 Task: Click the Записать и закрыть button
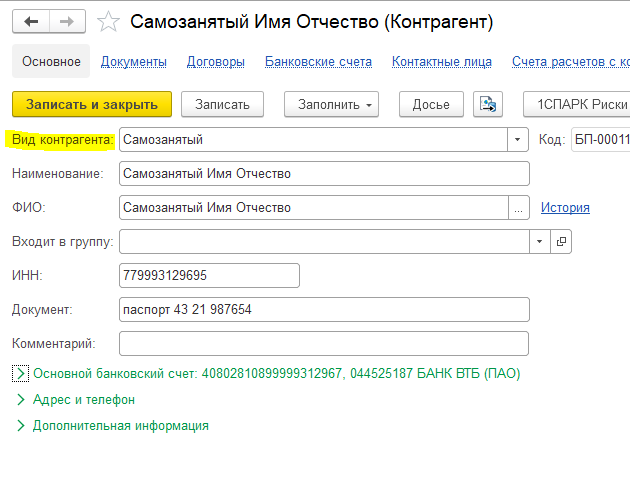coord(92,104)
